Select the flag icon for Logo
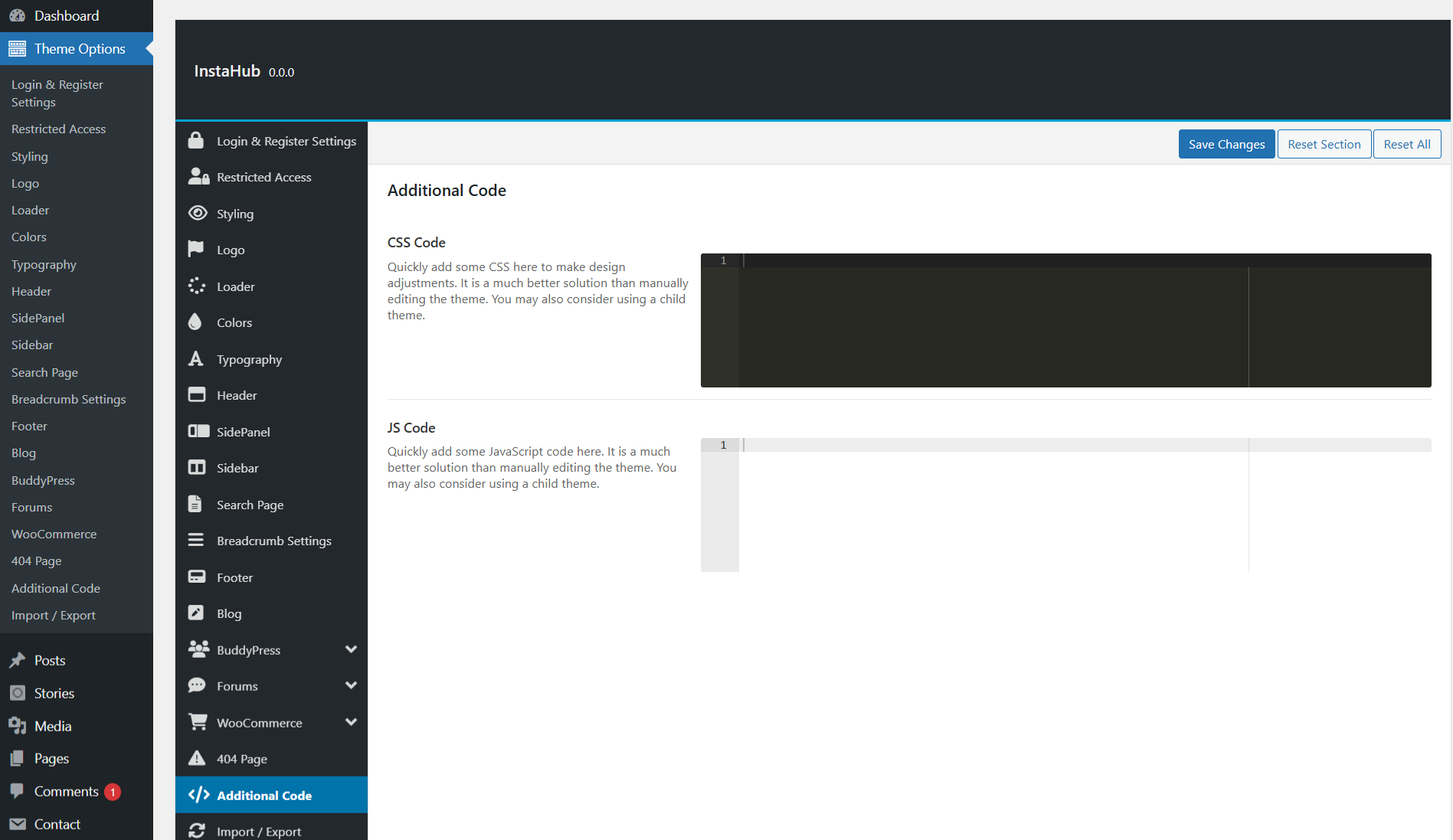 point(196,249)
